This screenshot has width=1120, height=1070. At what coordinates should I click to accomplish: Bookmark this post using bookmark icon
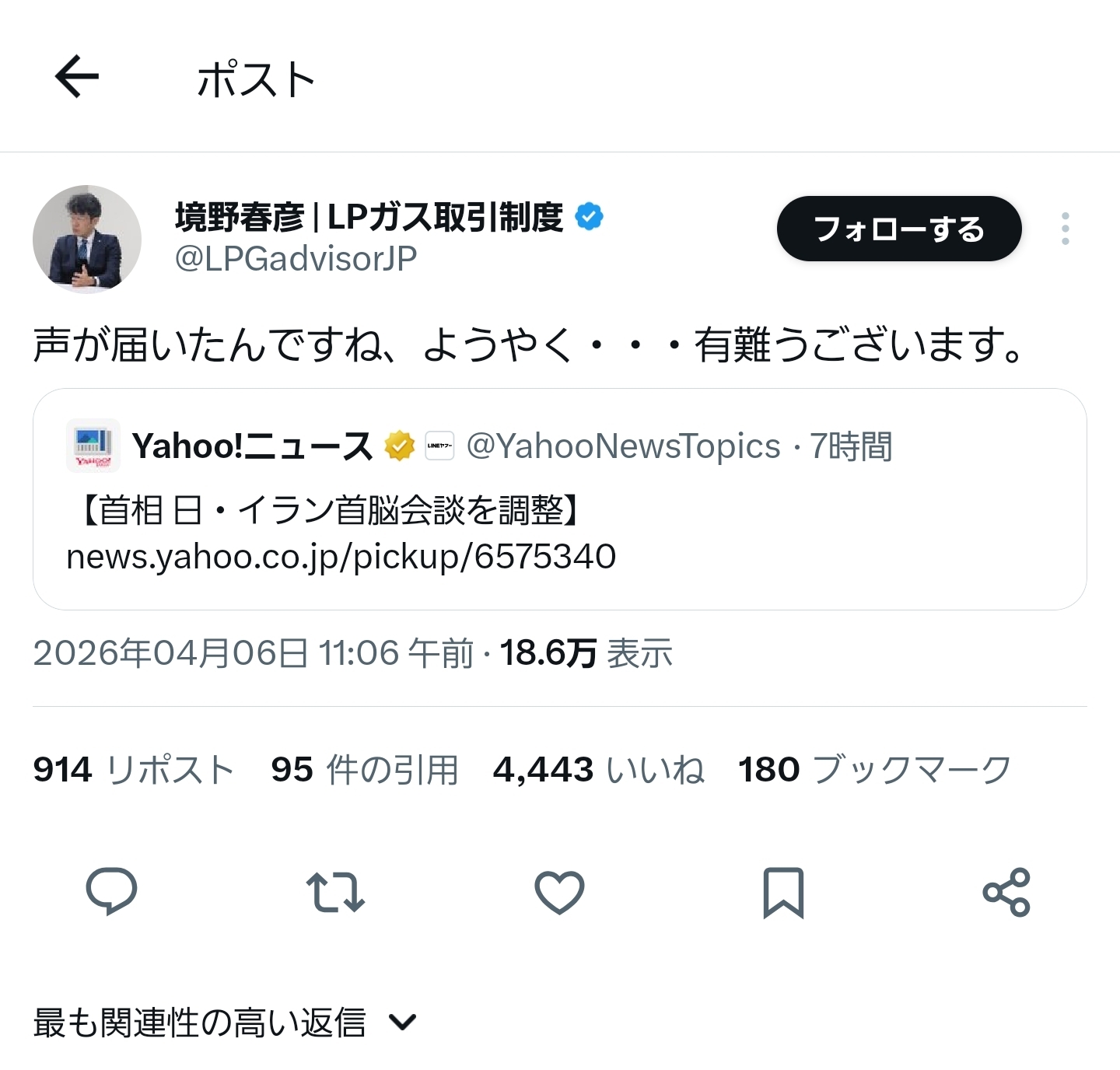pyautogui.click(x=782, y=891)
